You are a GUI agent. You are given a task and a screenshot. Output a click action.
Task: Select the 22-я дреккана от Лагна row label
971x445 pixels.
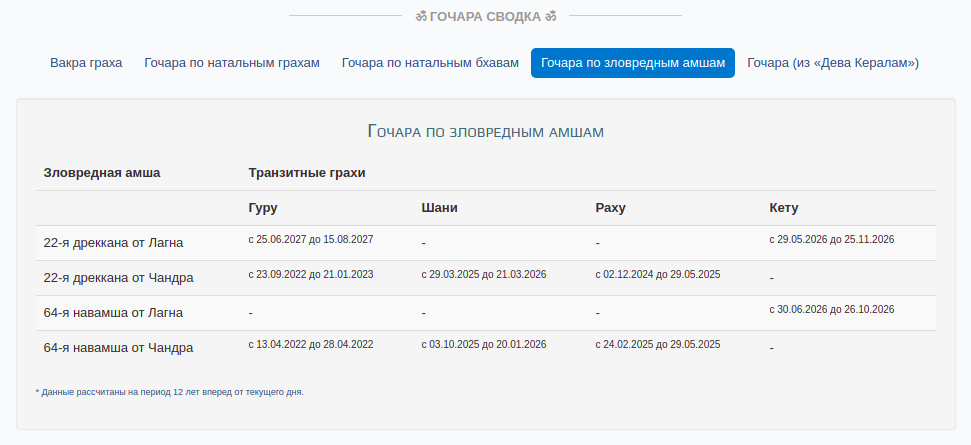[113, 243]
